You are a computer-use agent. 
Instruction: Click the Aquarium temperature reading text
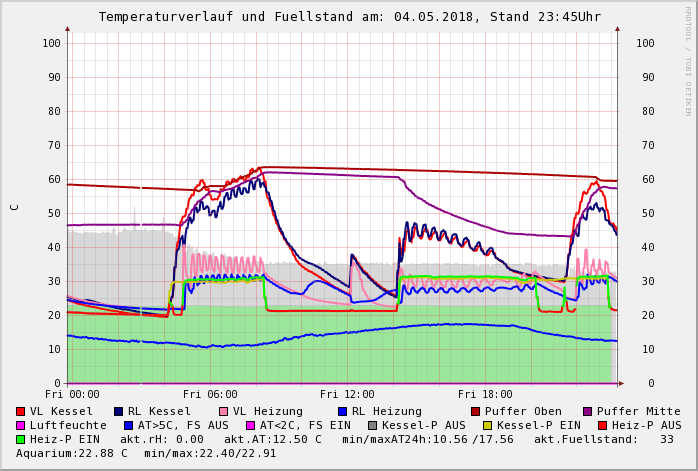[x=72, y=453]
